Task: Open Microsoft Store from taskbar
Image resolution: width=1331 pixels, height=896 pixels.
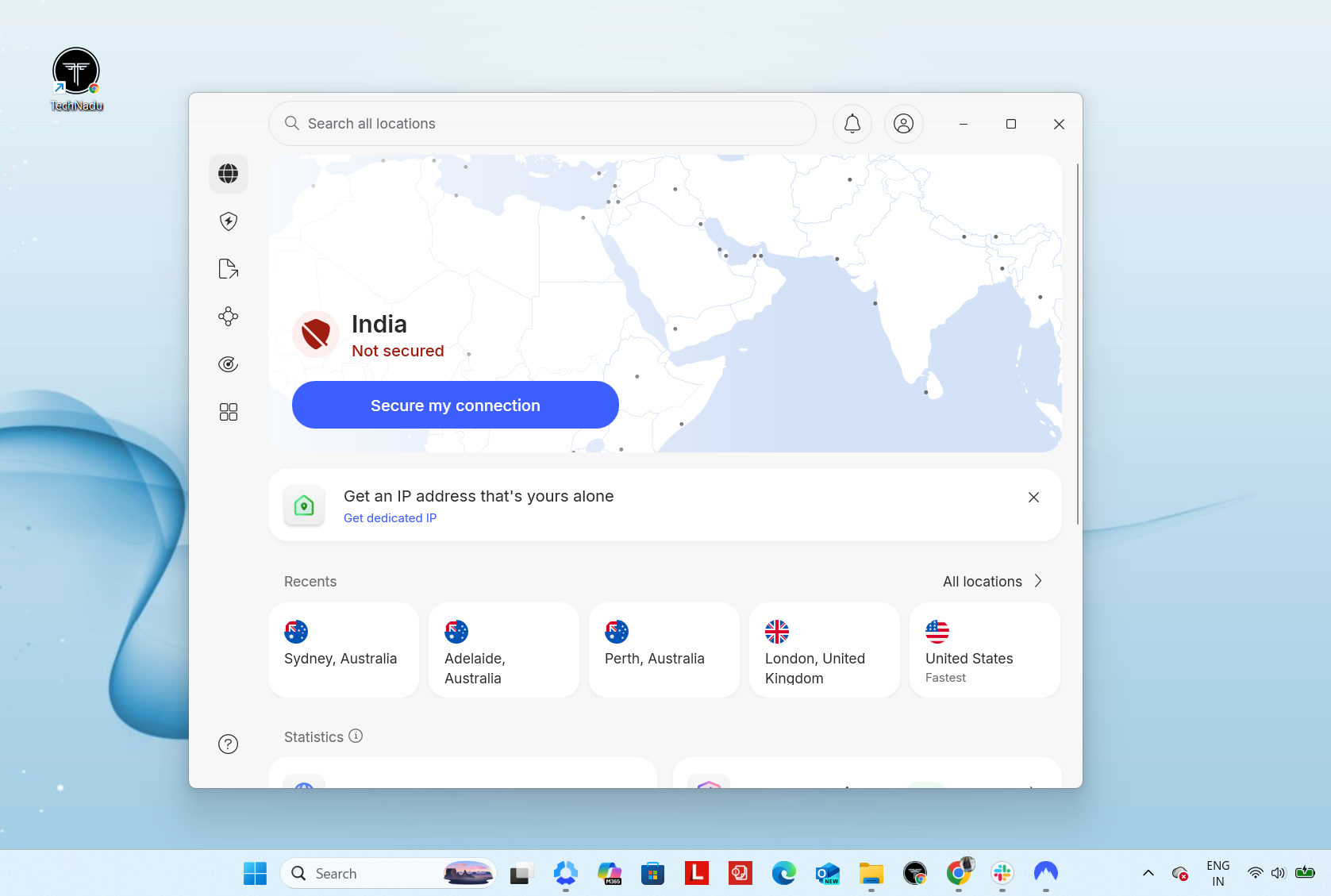Action: coord(653,873)
